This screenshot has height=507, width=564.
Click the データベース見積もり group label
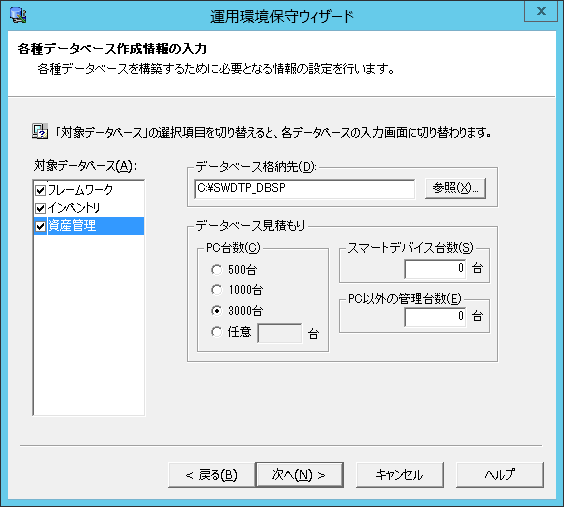tap(250, 225)
